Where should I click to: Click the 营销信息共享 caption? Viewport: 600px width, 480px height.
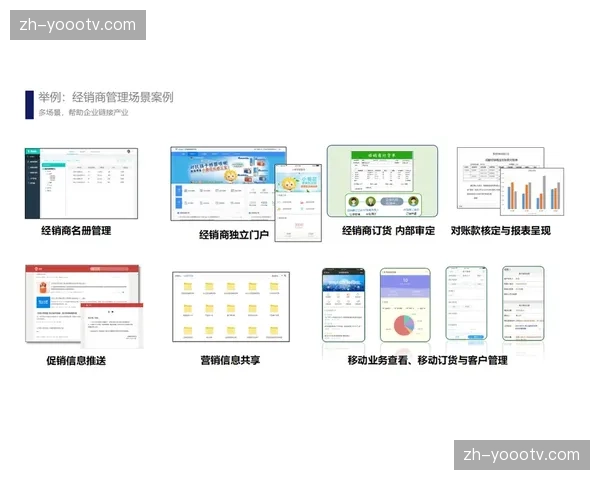230,360
